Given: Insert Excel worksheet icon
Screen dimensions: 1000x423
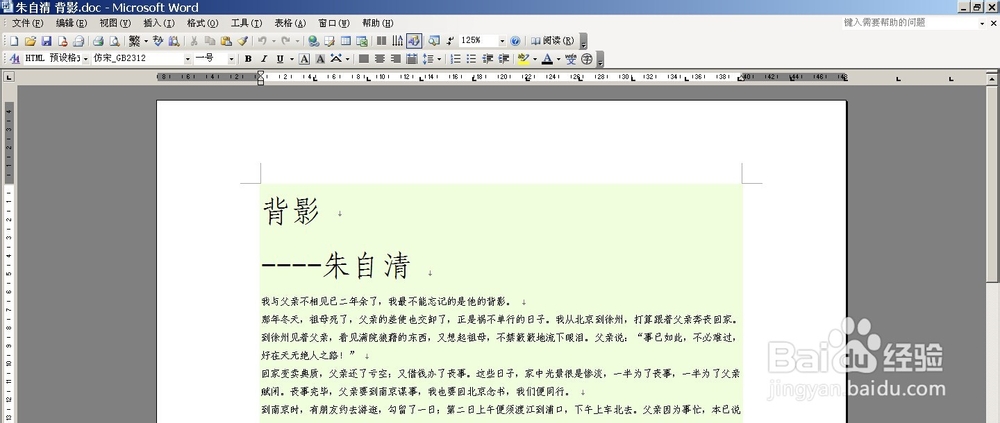Looking at the screenshot, I should tap(362, 41).
